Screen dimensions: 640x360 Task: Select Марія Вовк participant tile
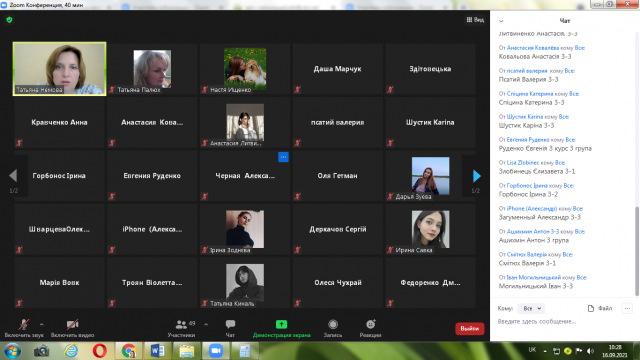tap(60, 283)
